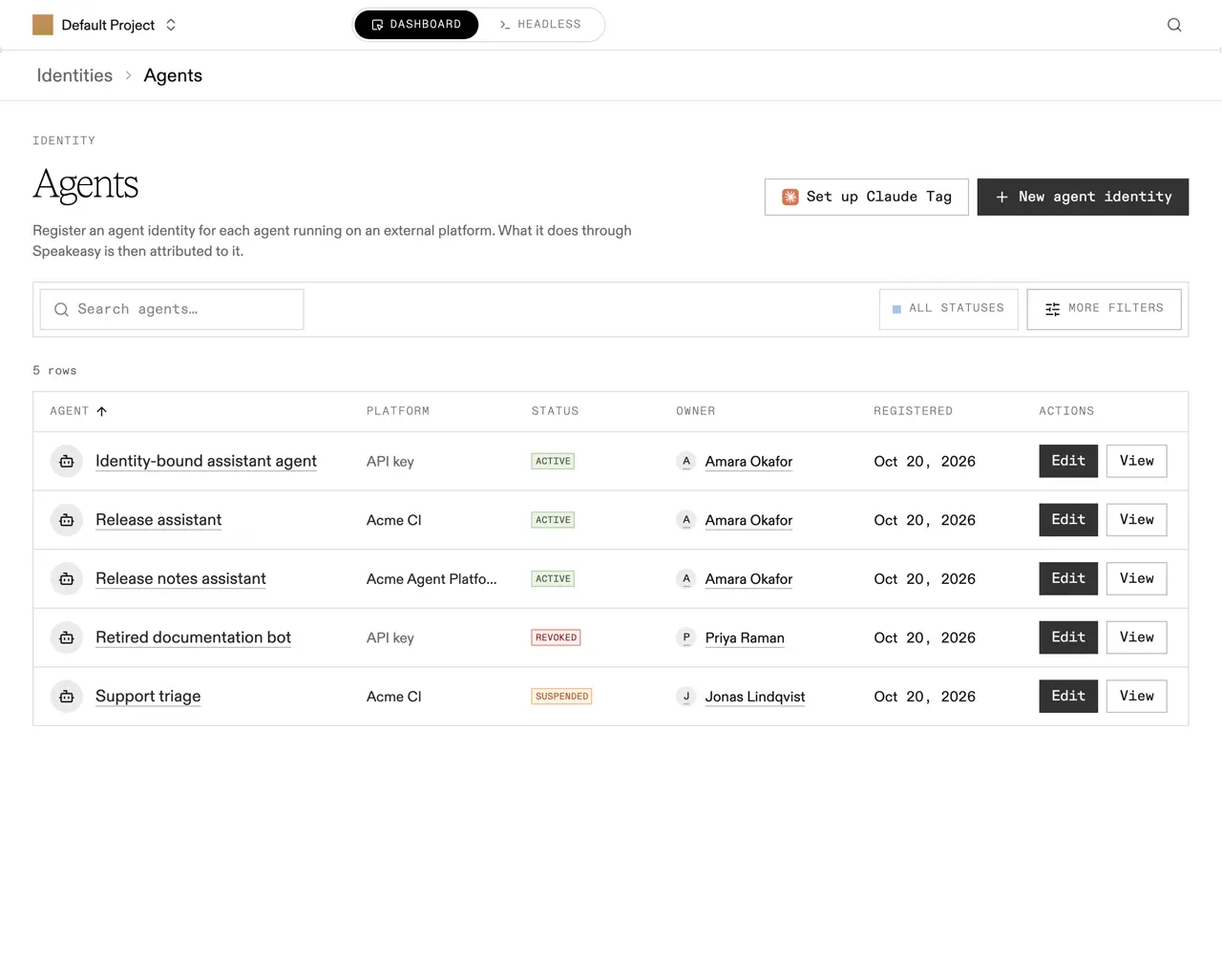Viewport: 1222px width, 980px height.
Task: Switch to the Dashboard tab
Action: (x=416, y=25)
